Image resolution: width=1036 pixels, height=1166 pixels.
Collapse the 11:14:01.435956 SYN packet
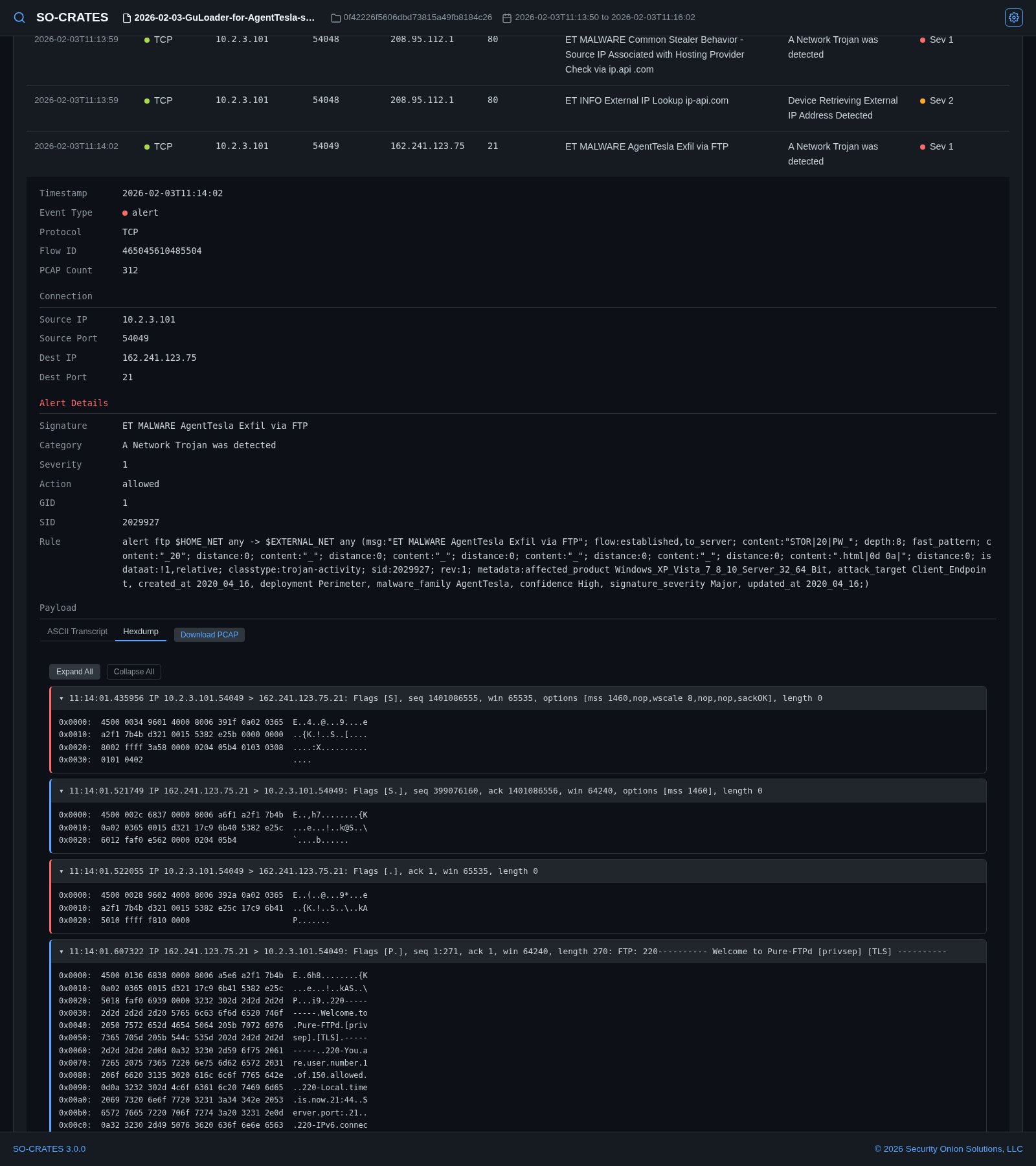[x=518, y=698]
